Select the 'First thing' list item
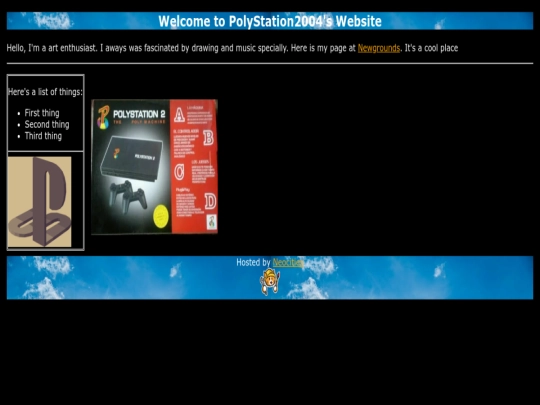 tap(42, 113)
